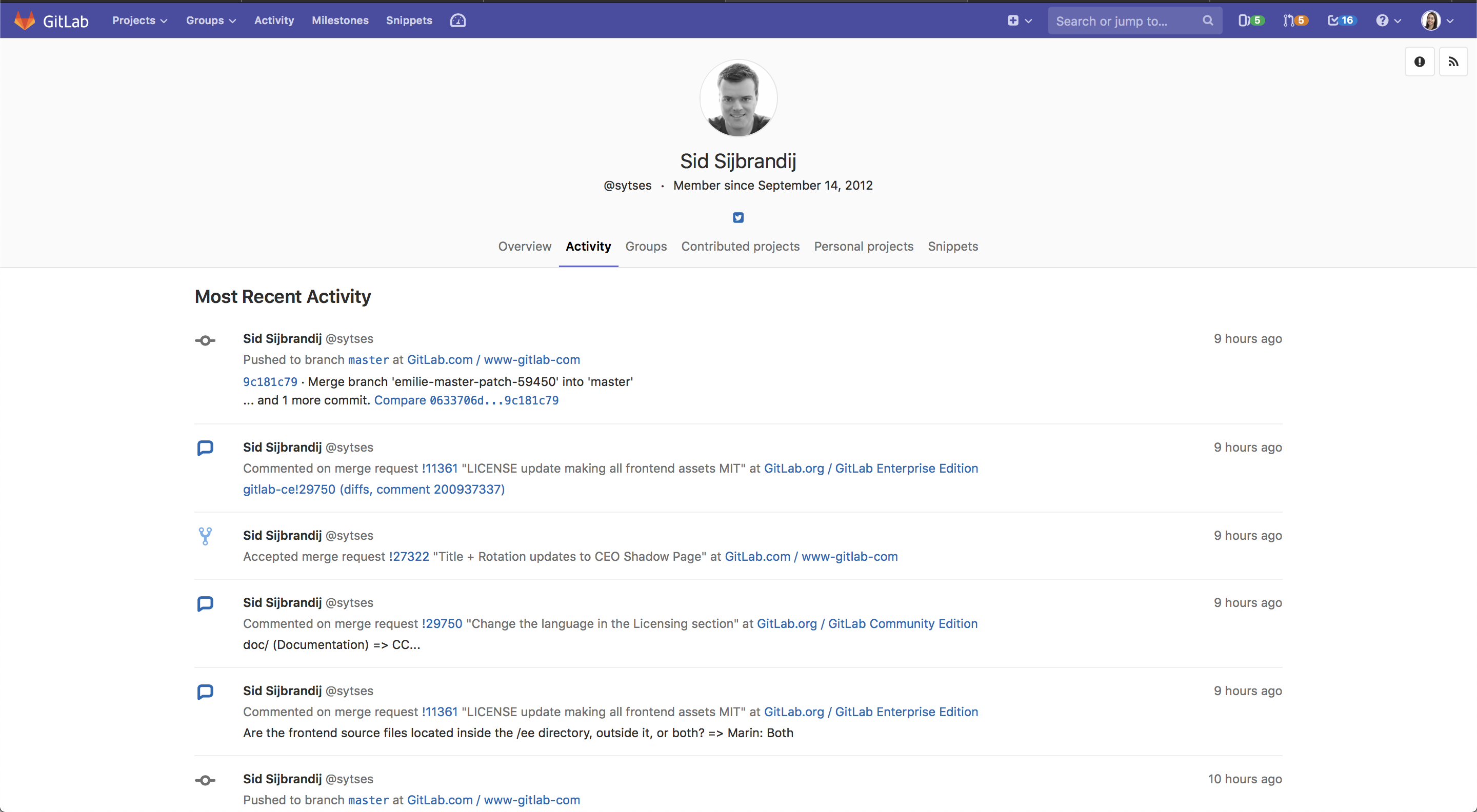Open the operations dashboard gauge icon
1477x812 pixels.
(457, 21)
